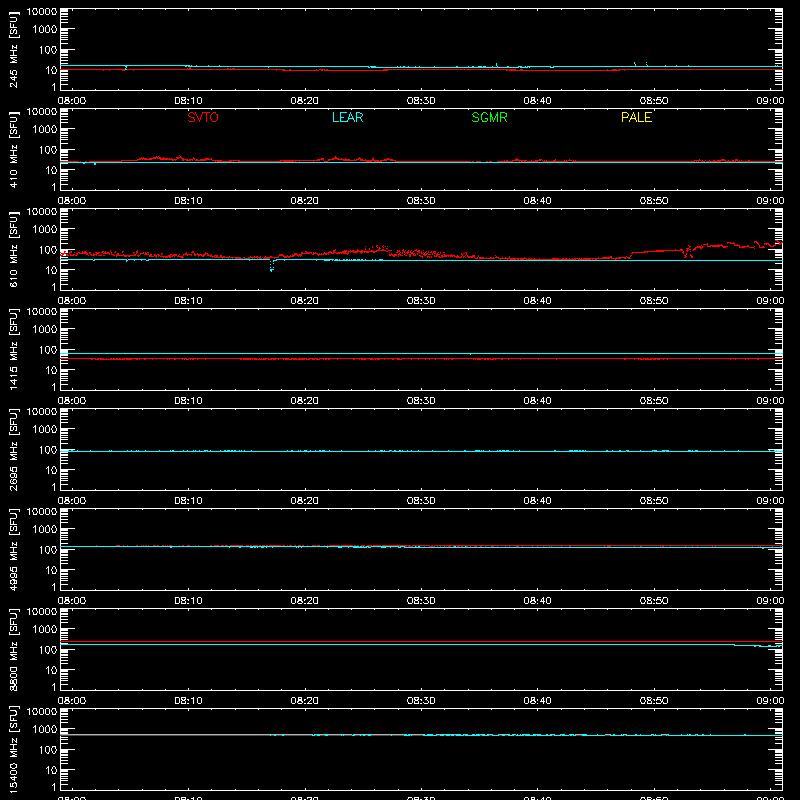Click 08:40 tick below the 410 MHz panel
This screenshot has width=800, height=800.
(537, 201)
